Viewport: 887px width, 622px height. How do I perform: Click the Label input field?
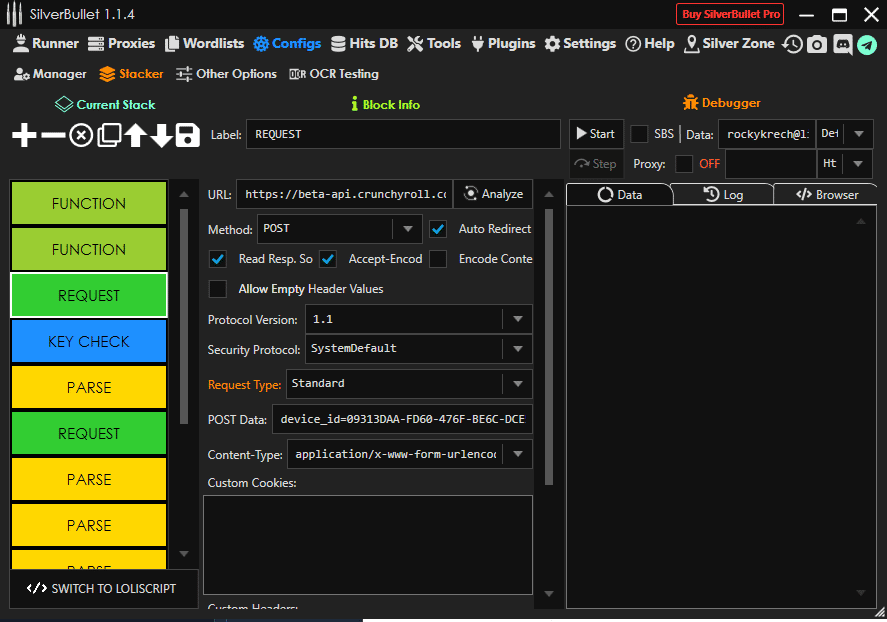(403, 134)
